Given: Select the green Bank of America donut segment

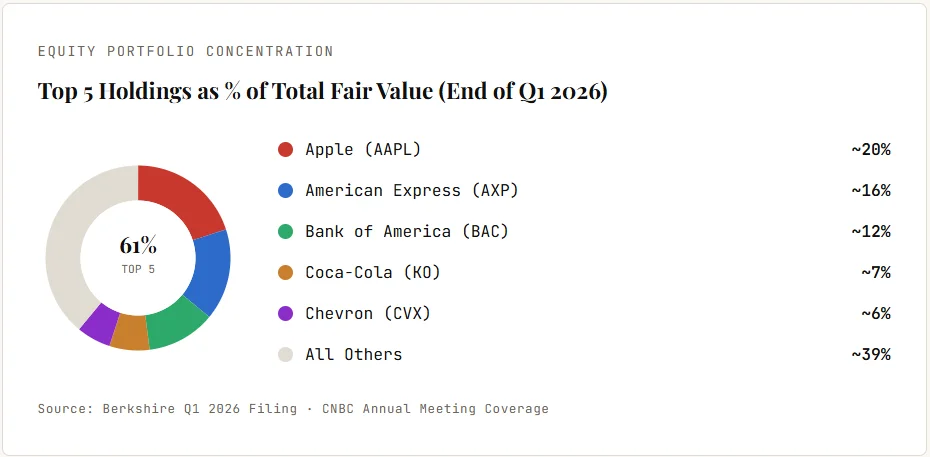Looking at the screenshot, I should [175, 325].
